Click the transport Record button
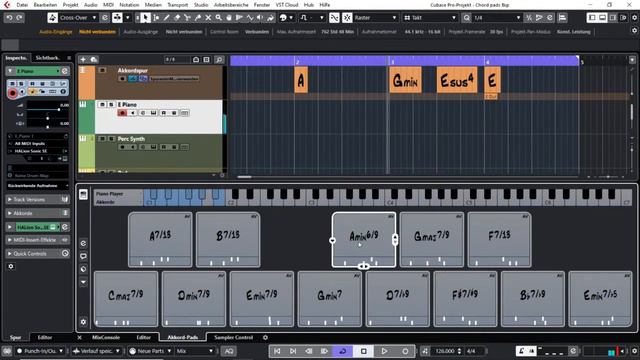Screen dimensions: 640x360 coord(405,351)
